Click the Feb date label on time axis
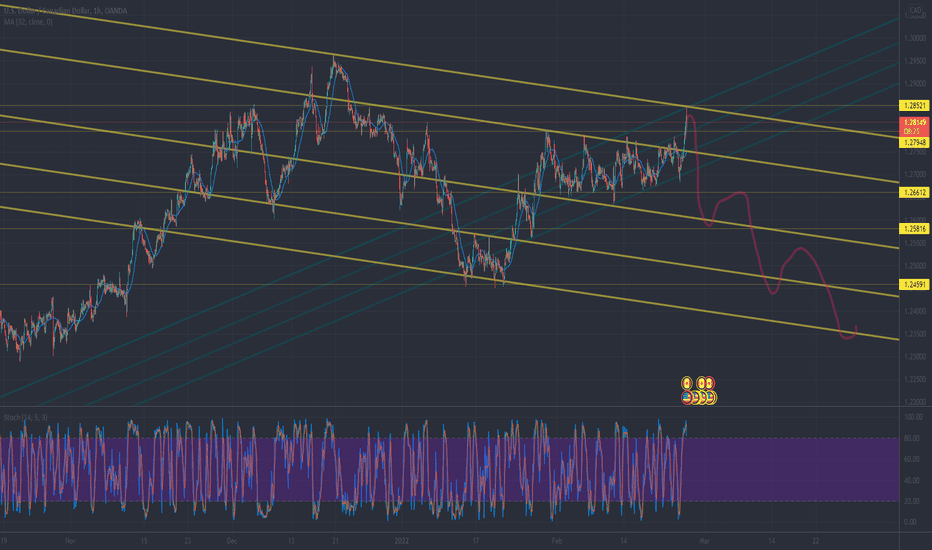The image size is (932, 550). (556, 541)
